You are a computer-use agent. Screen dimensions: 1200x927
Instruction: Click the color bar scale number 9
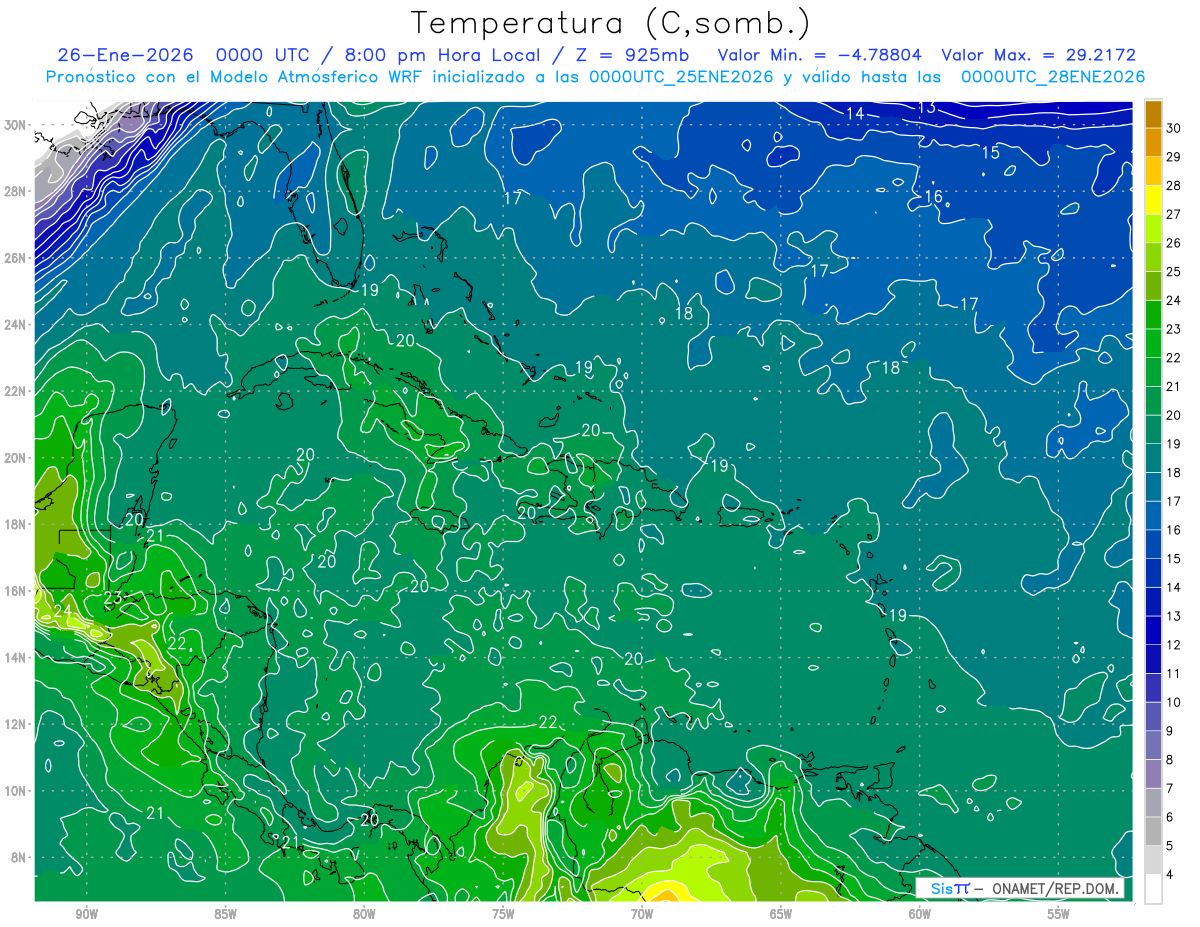pos(1170,732)
